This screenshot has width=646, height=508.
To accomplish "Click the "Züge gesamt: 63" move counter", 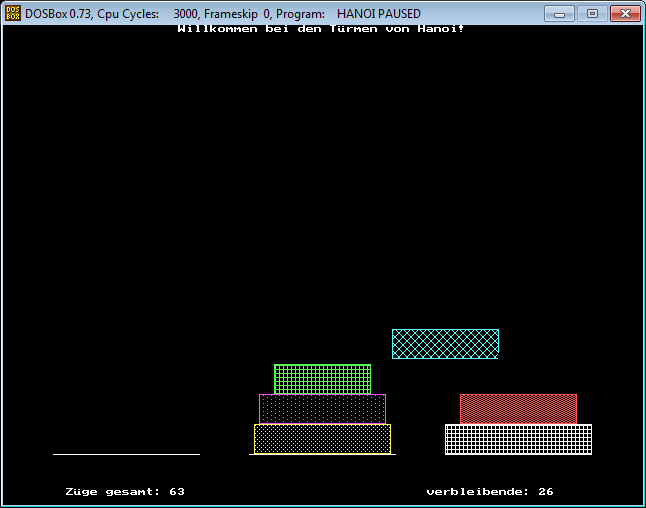I will point(125,492).
